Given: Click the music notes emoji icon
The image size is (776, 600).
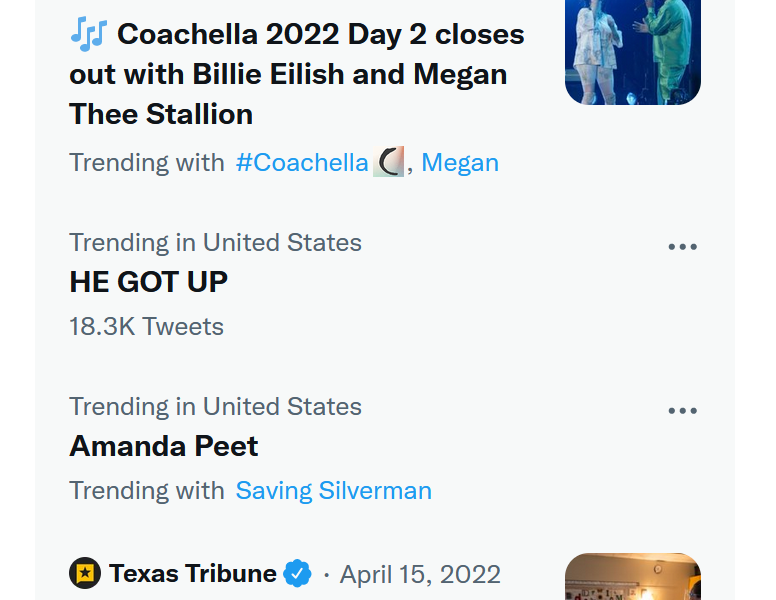Looking at the screenshot, I should pos(88,34).
